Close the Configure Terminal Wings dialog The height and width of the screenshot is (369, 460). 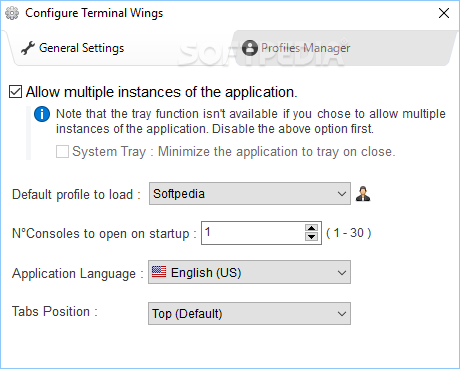pos(444,13)
